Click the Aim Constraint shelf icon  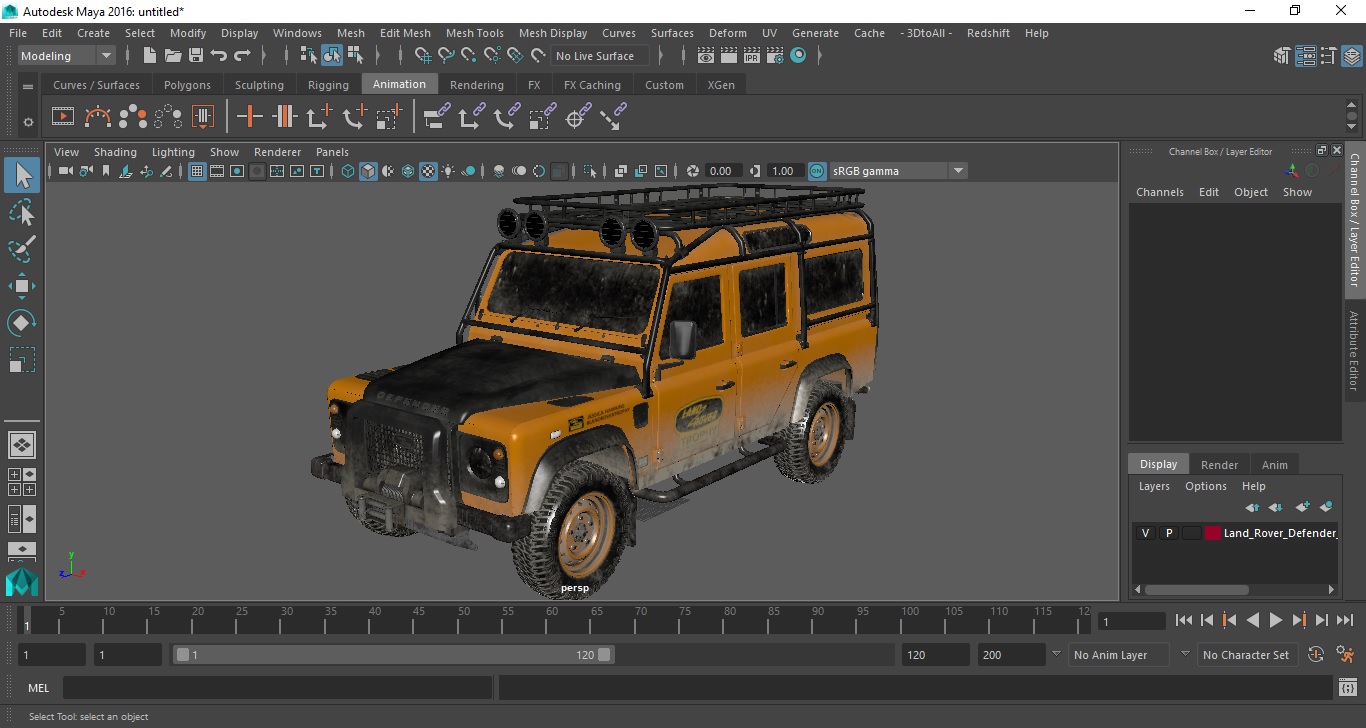click(x=576, y=117)
